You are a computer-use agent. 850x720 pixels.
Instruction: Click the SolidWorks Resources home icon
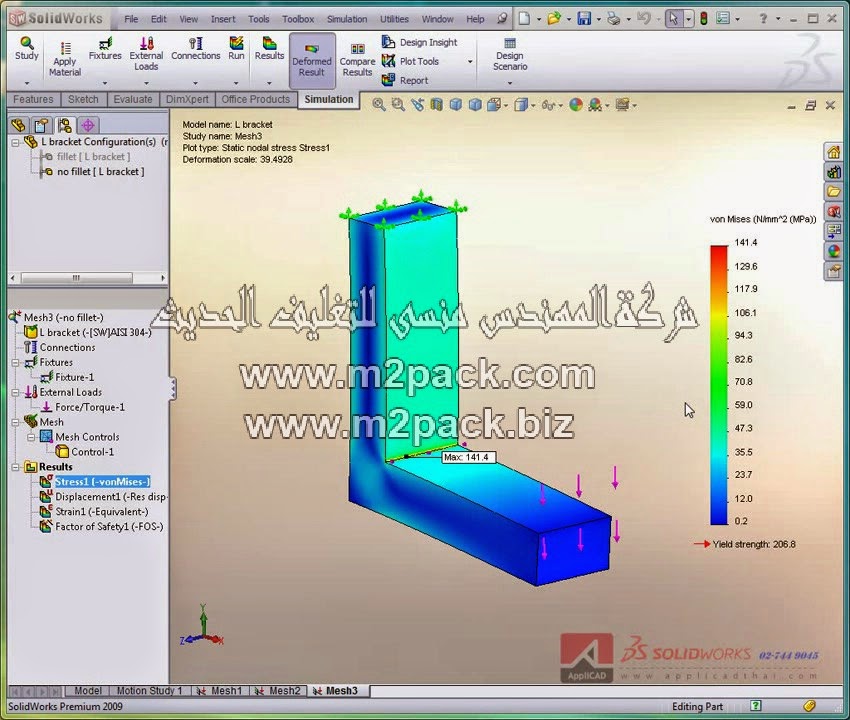pos(834,152)
